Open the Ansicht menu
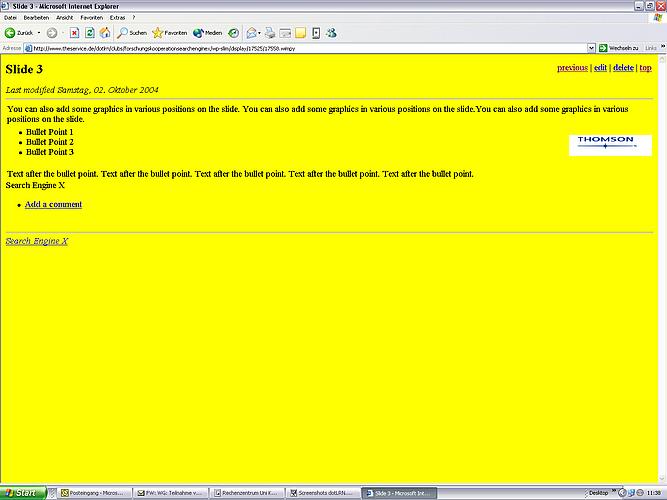 65,18
